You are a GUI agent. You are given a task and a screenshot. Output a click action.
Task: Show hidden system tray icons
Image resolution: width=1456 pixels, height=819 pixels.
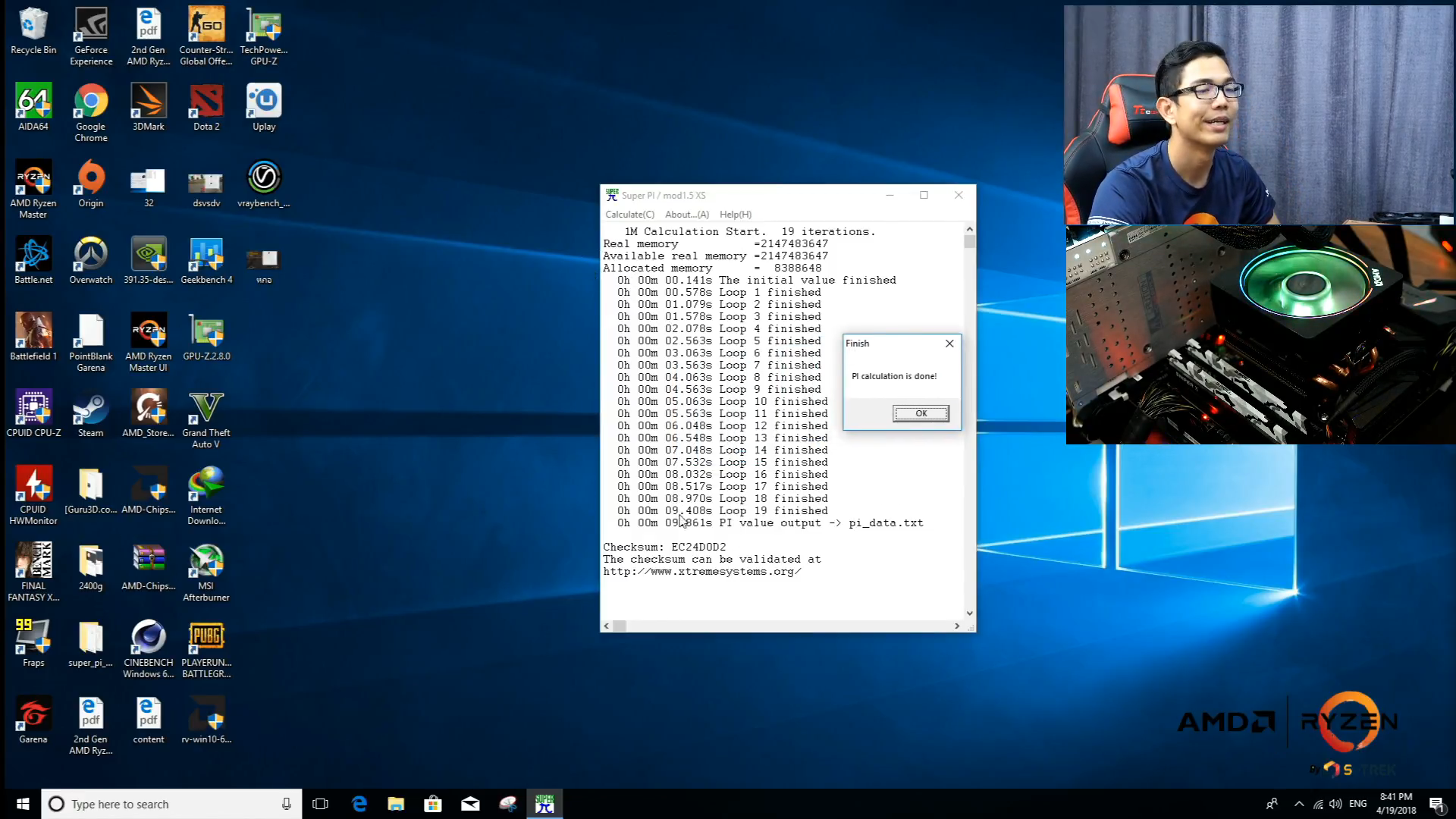pos(1299,804)
